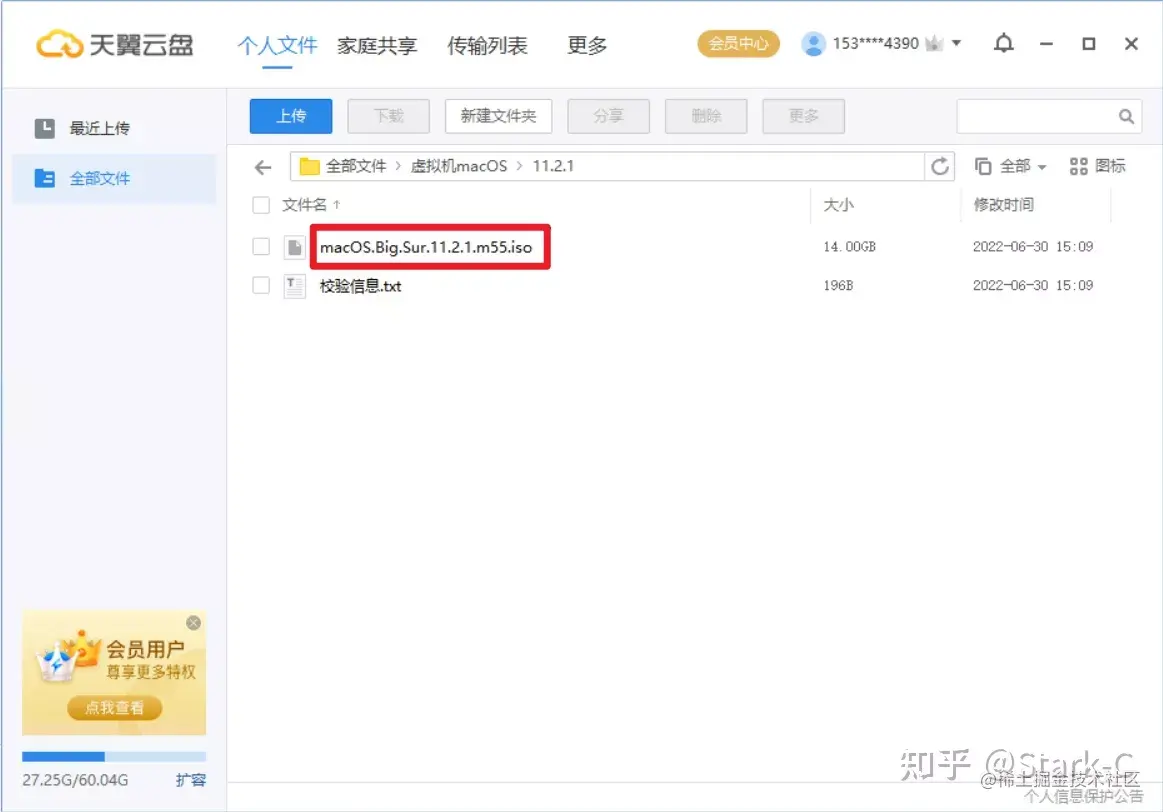Click the 全部文件 sidebar file icon
The image size is (1163, 812).
45,178
